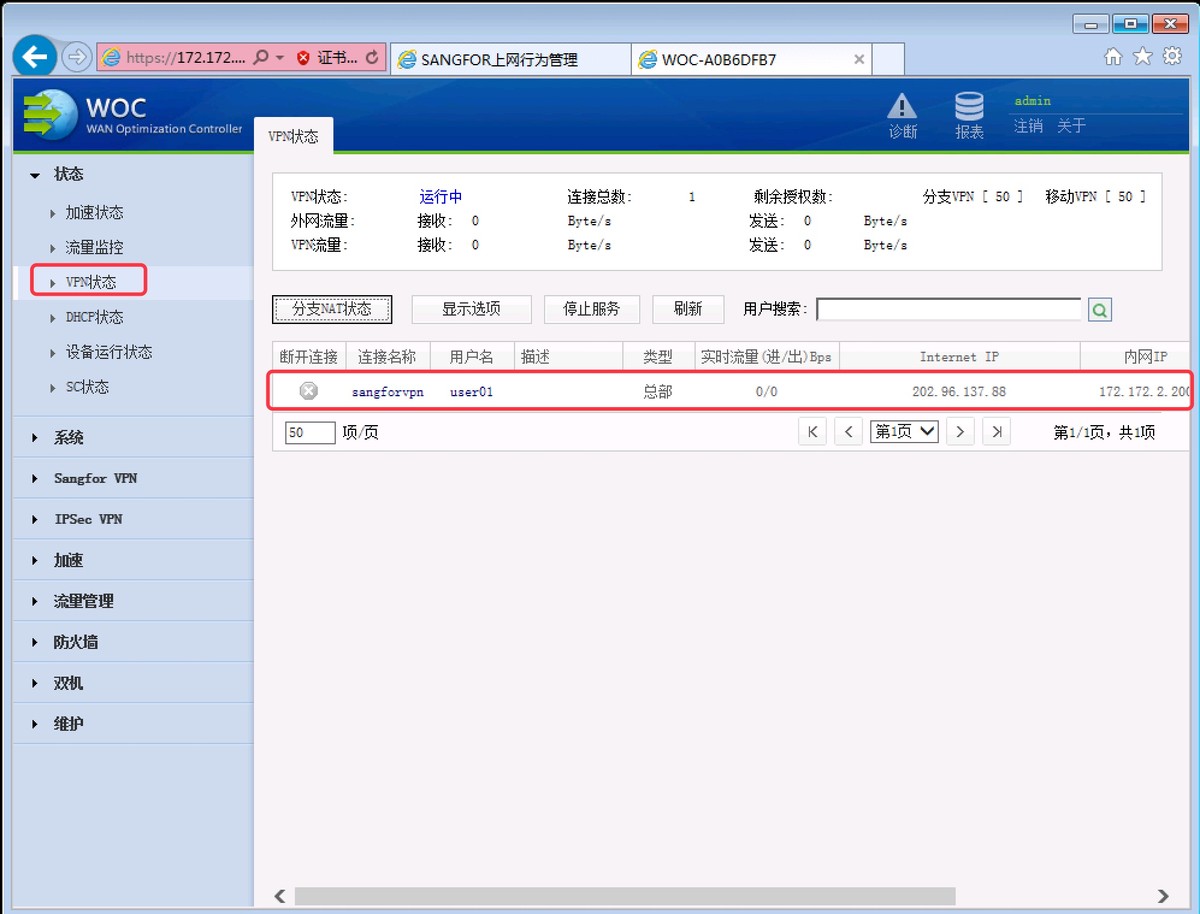Click the 注销 logout link
This screenshot has height=914, width=1200.
click(x=1028, y=126)
